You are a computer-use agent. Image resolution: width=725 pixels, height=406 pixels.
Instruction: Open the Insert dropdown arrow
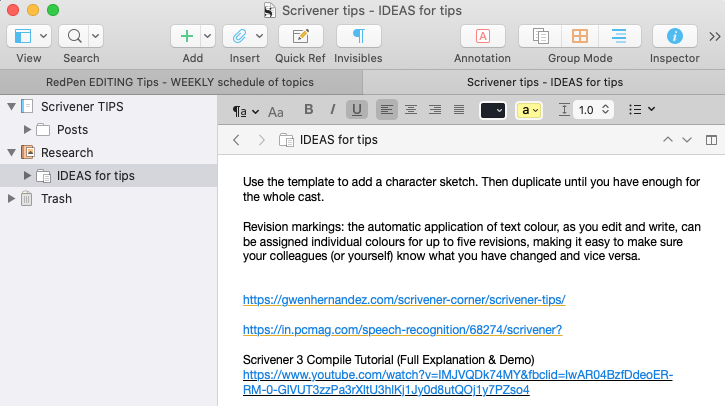click(260, 36)
